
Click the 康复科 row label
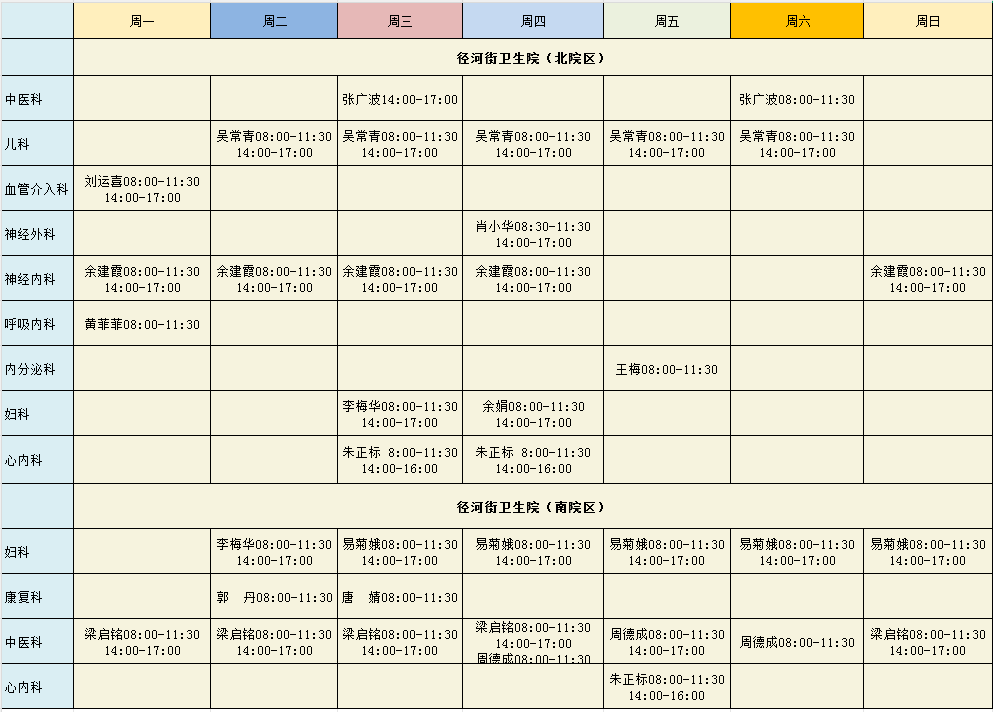click(37, 597)
